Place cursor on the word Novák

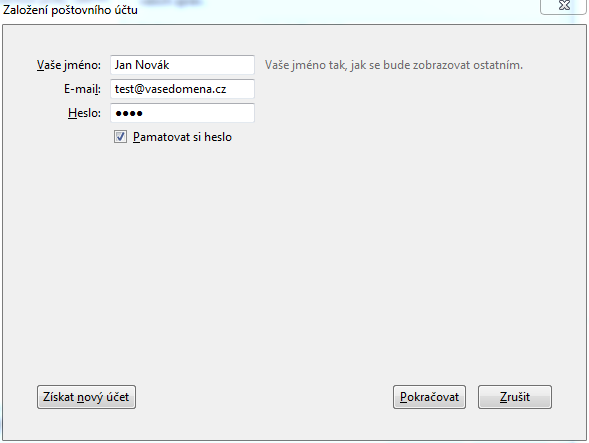tap(152, 65)
